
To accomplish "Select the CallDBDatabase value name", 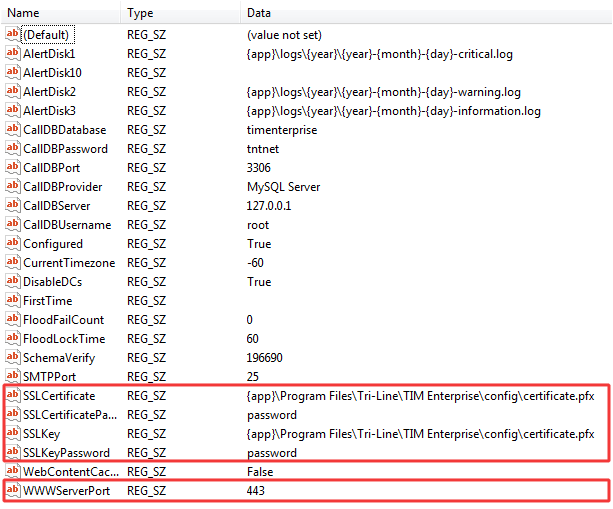I will (65, 130).
